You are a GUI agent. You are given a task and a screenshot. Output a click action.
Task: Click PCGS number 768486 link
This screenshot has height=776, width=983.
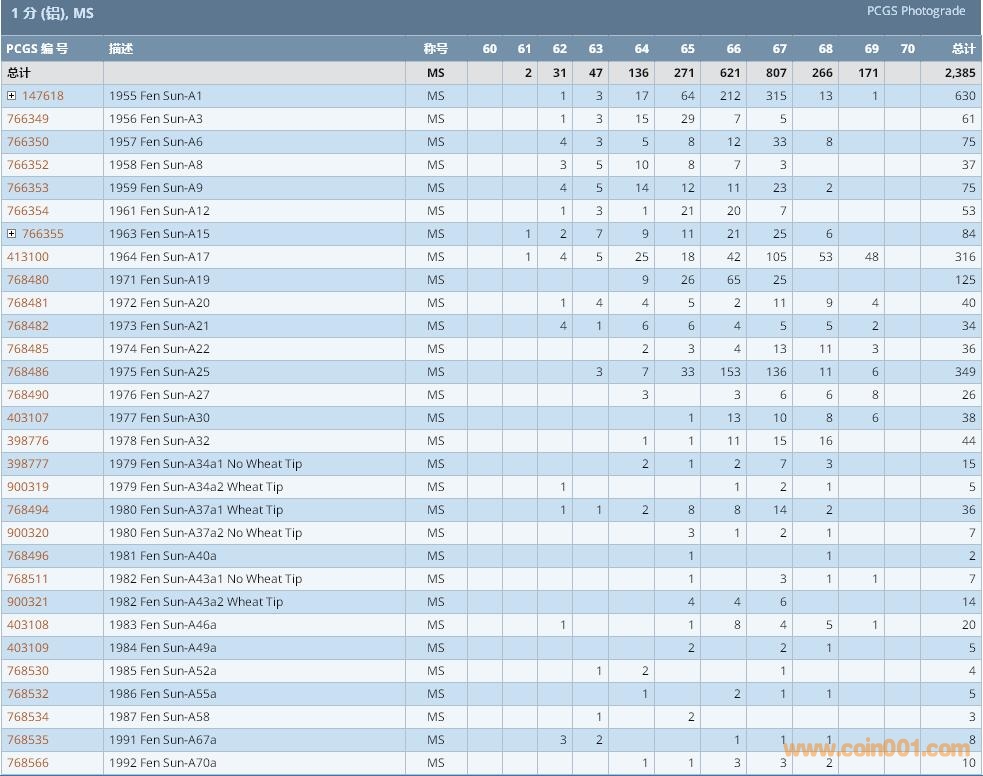tap(28, 372)
